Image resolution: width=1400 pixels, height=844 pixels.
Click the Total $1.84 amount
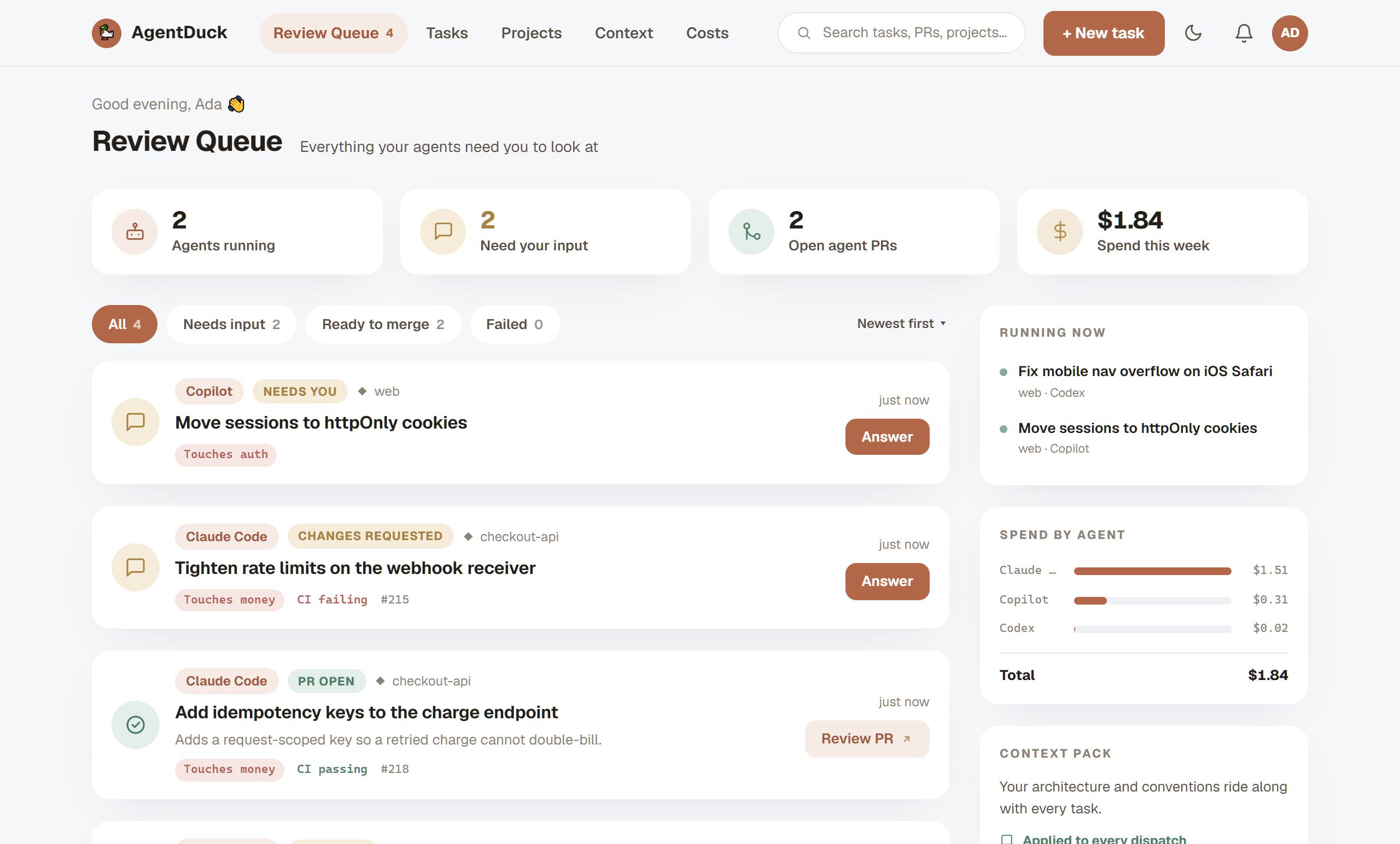[x=1268, y=675]
